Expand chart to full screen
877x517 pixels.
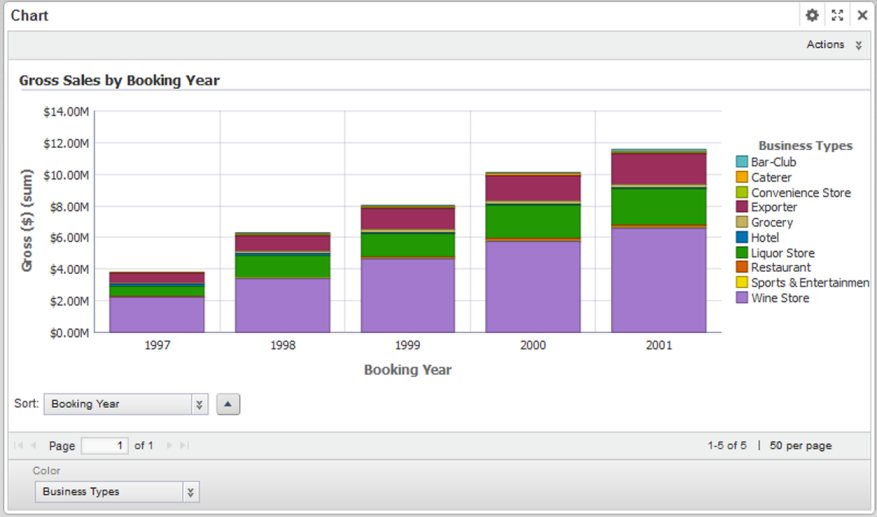837,15
